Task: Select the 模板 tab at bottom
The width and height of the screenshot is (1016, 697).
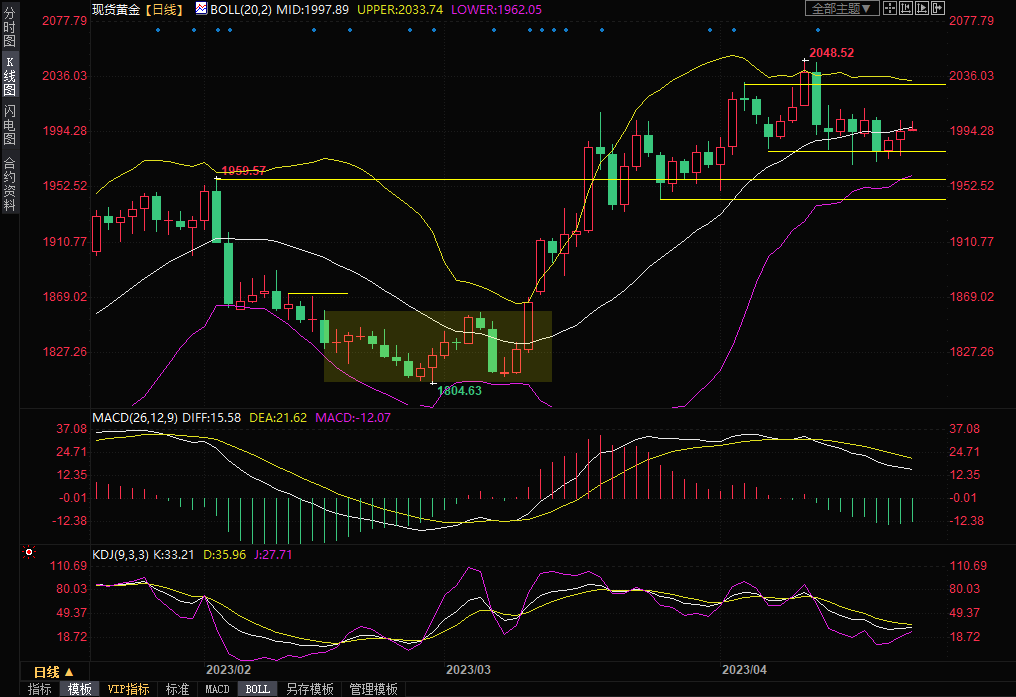Action: click(80, 689)
